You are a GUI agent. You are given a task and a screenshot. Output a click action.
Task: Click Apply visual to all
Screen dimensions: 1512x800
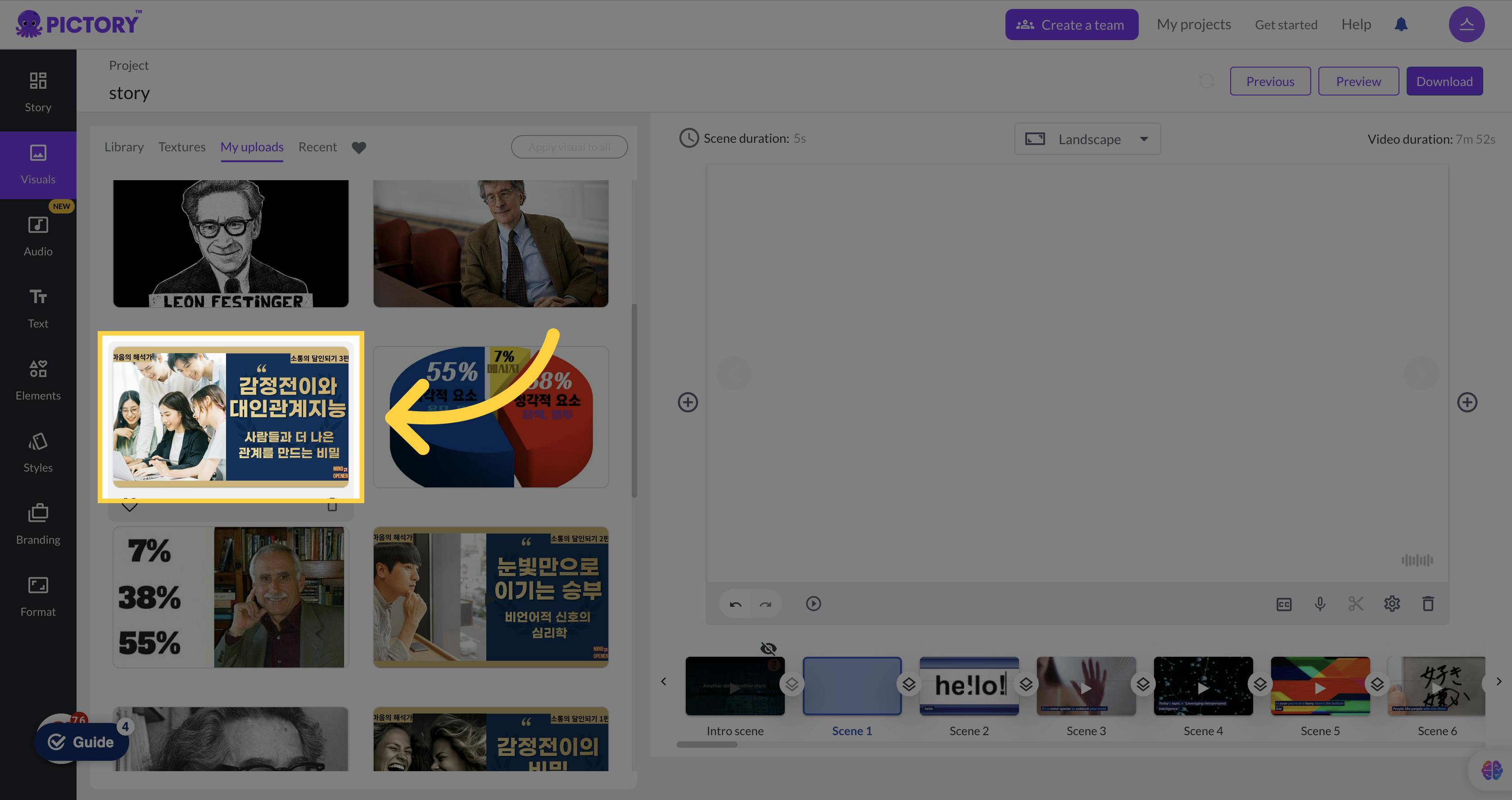tap(569, 147)
